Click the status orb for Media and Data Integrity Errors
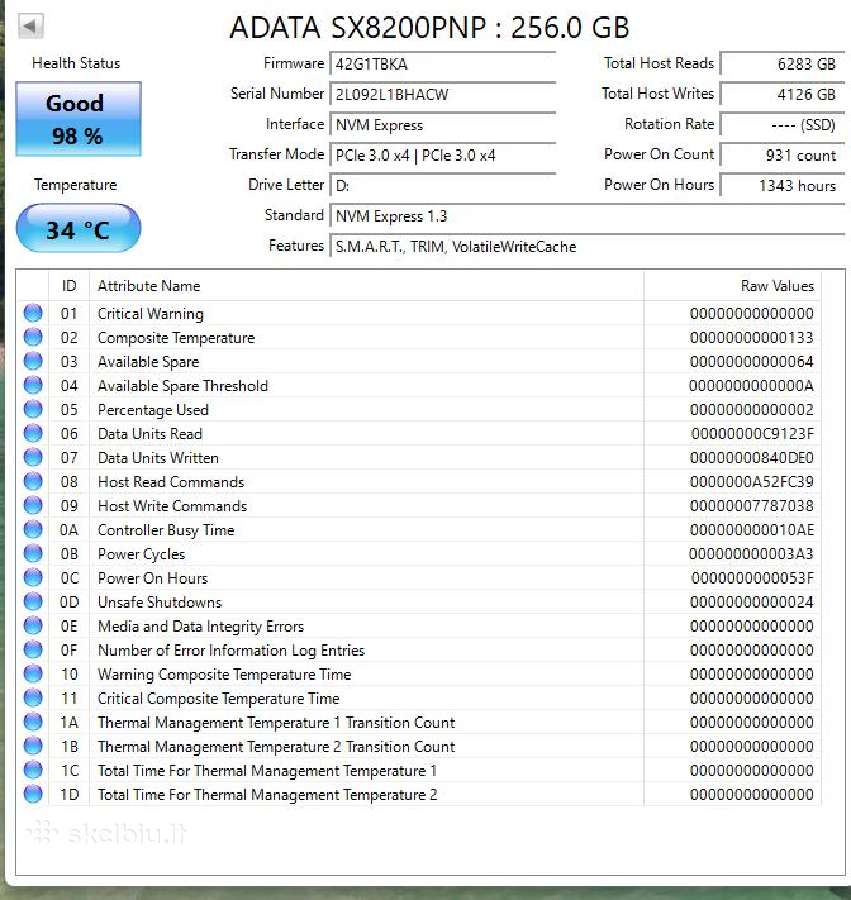The width and height of the screenshot is (851, 900). pos(33,626)
